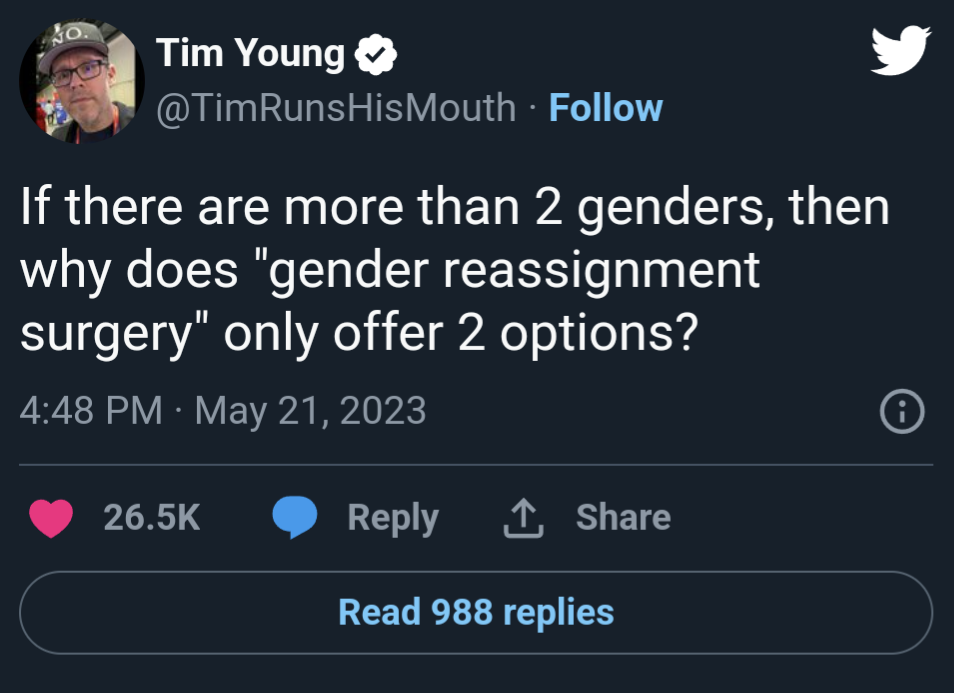Click the Tim Young display name
The height and width of the screenshot is (693, 954).
click(250, 54)
